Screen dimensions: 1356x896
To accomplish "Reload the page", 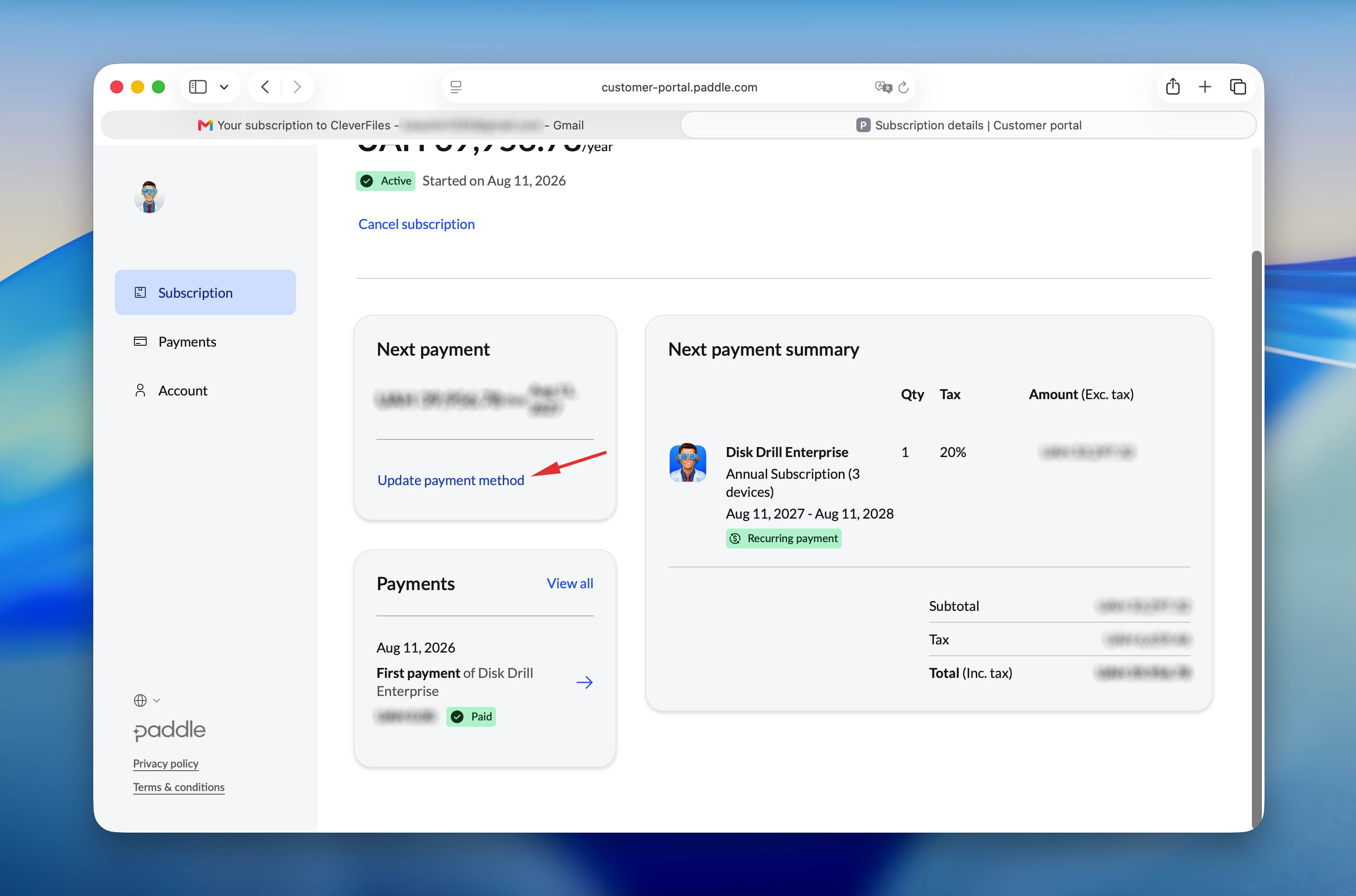I will [x=903, y=87].
